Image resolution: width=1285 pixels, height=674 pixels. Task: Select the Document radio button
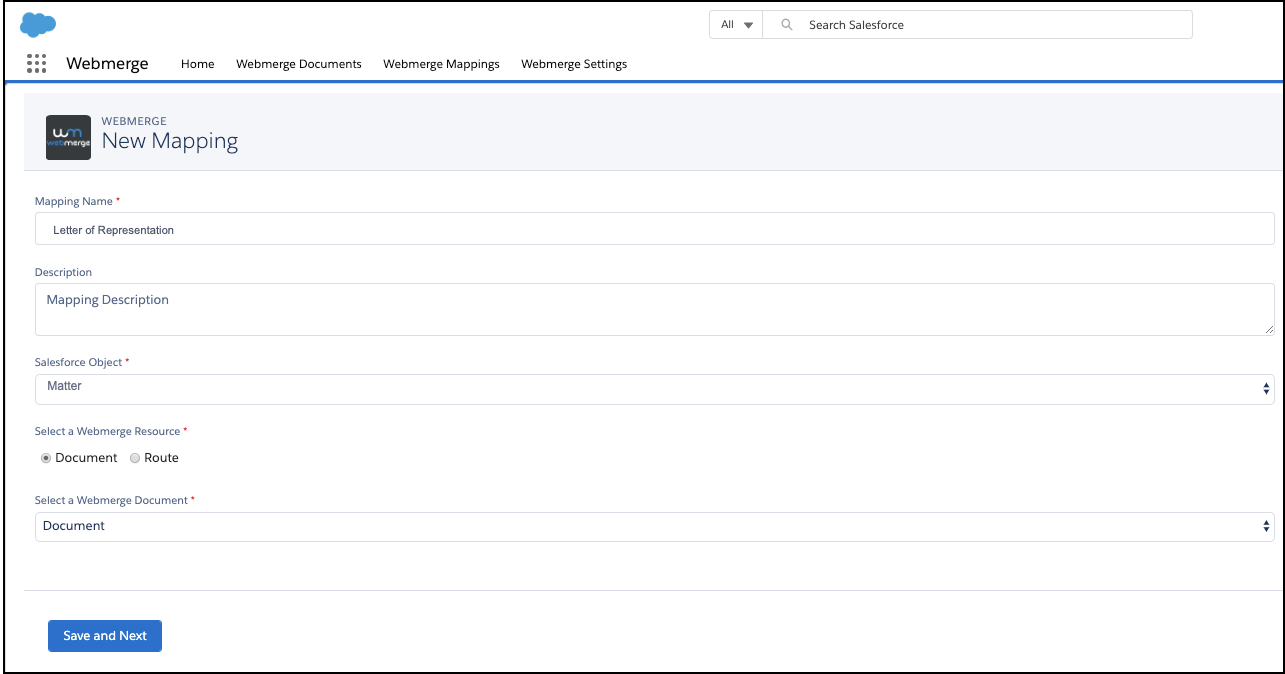[x=46, y=458]
